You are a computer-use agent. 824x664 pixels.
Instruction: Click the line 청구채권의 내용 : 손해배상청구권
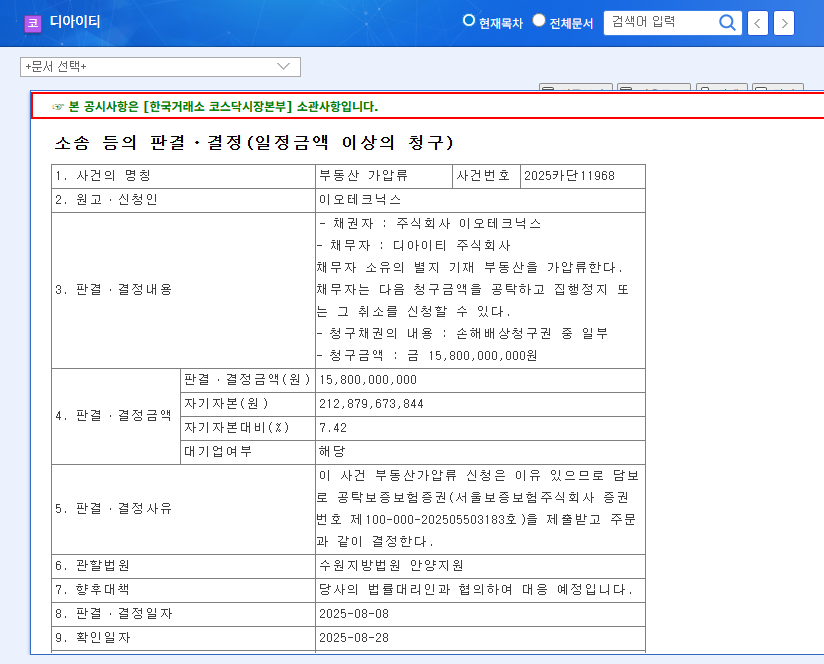[462, 334]
